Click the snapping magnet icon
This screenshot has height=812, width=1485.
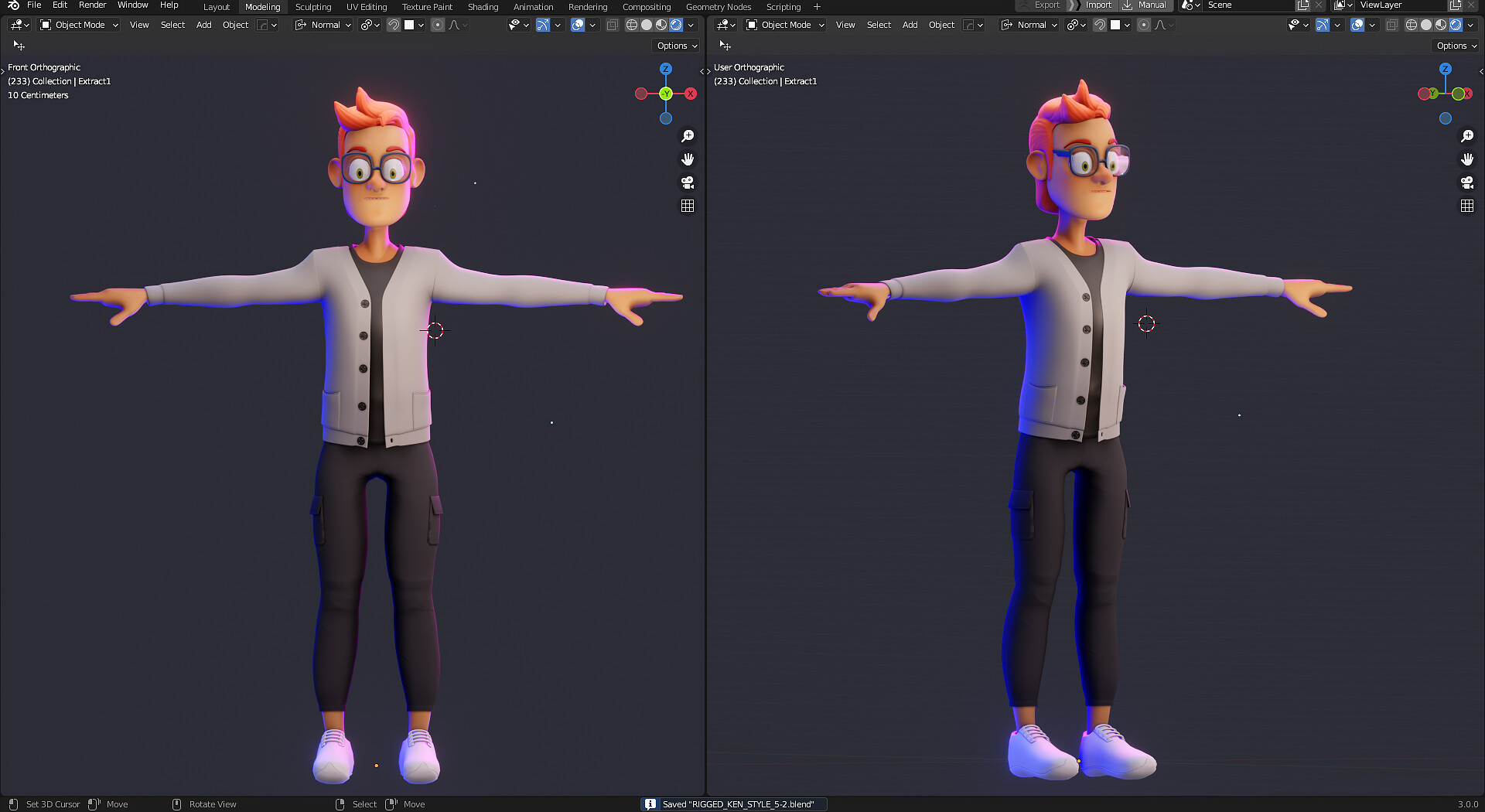click(x=394, y=25)
